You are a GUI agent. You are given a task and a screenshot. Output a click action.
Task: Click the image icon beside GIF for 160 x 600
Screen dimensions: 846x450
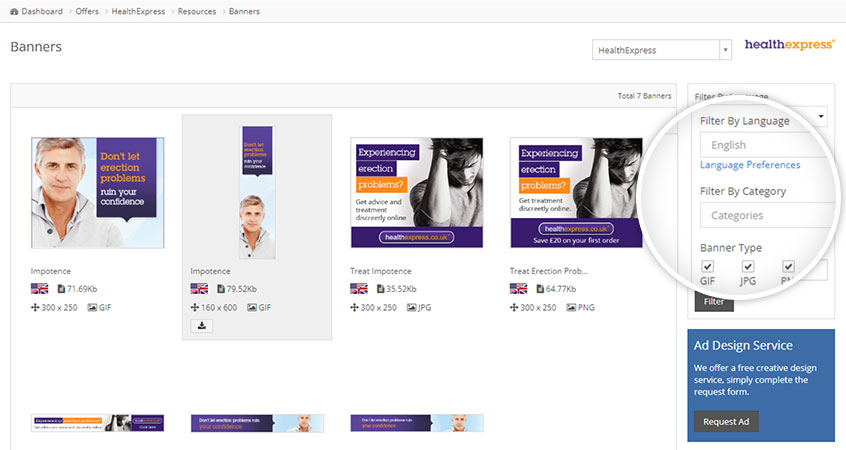coord(252,307)
